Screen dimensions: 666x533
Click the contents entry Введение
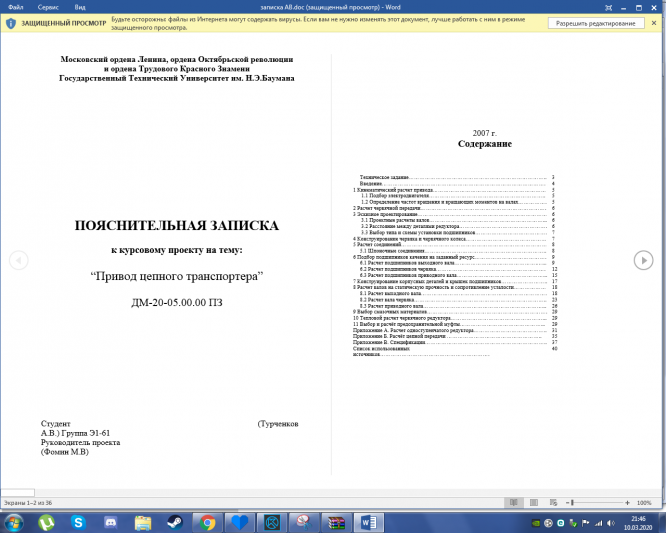pyautogui.click(x=371, y=183)
